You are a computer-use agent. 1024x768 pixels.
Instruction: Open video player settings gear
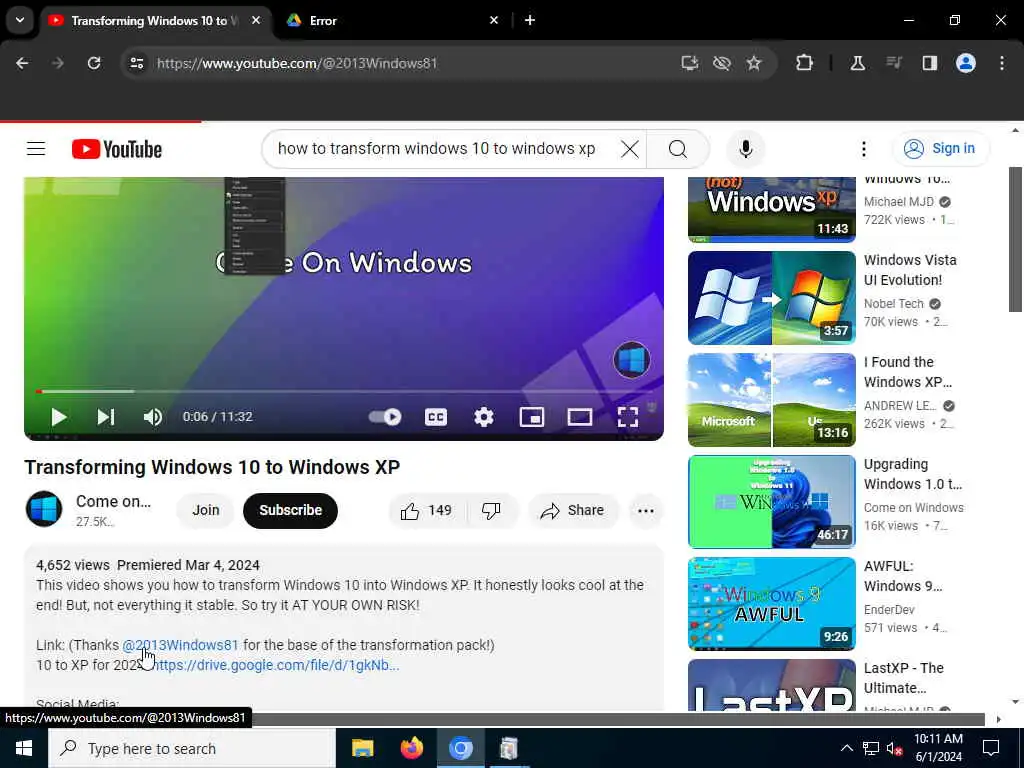pyautogui.click(x=483, y=417)
